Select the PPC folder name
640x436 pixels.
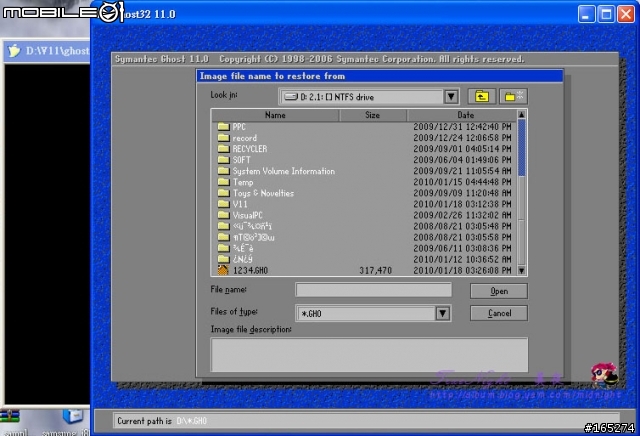239,127
